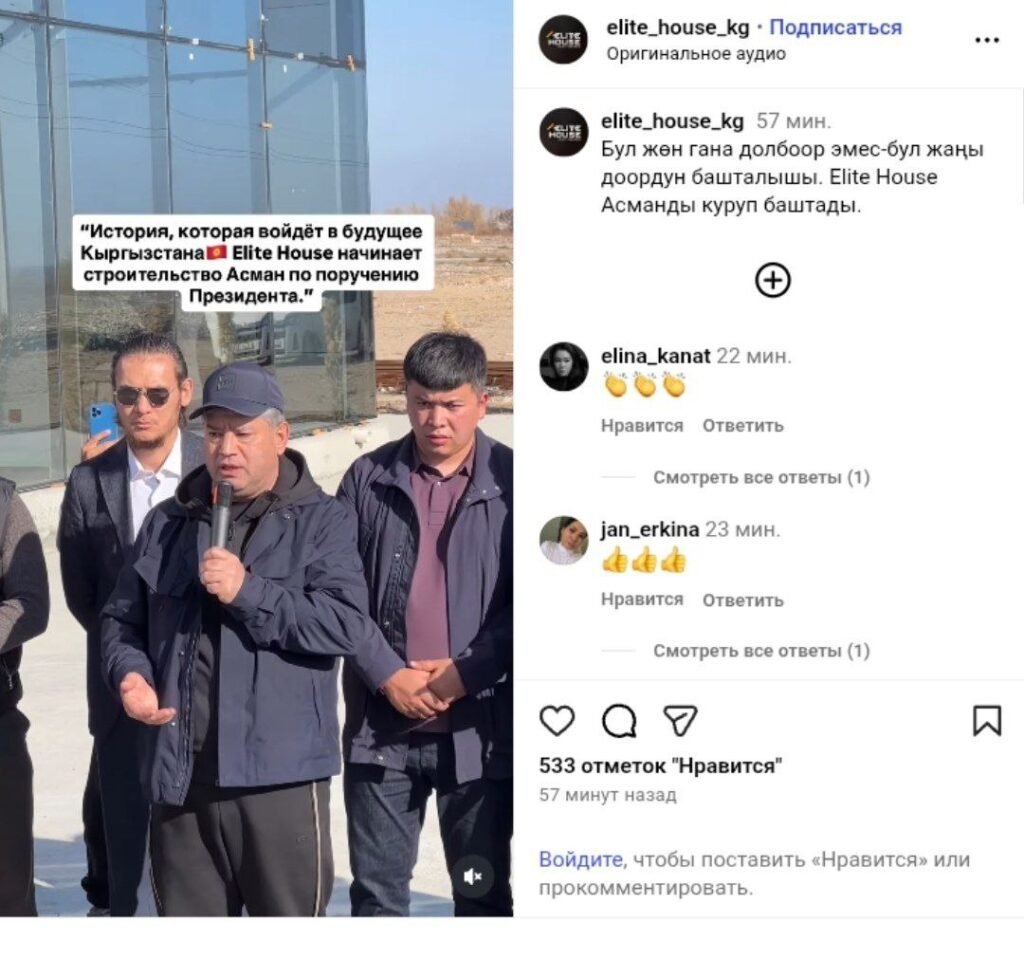Click the video frame to pause playback

pos(257,459)
